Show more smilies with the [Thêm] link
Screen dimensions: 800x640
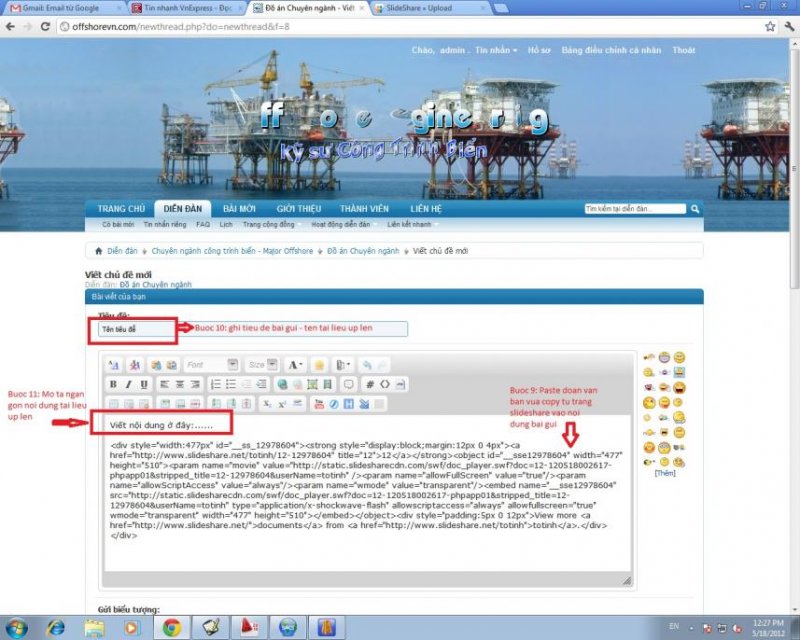coord(665,473)
